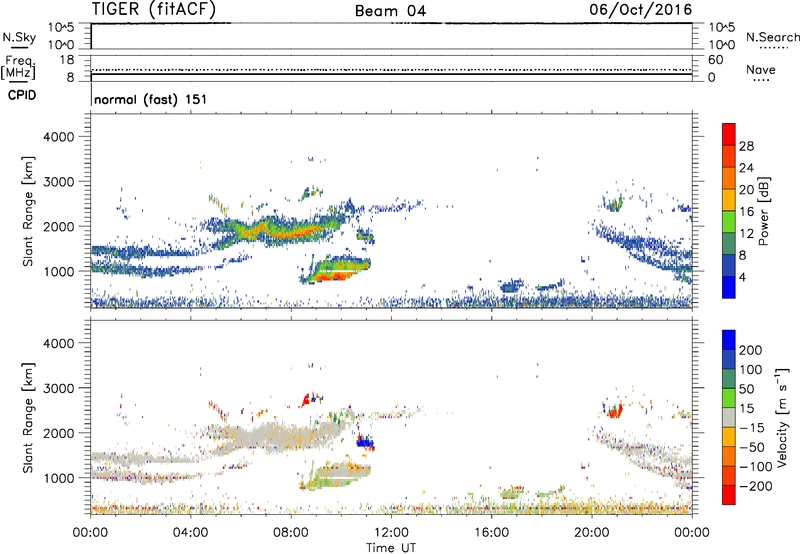
Task: Click the 4000 tick in power panel
Action: [59, 137]
